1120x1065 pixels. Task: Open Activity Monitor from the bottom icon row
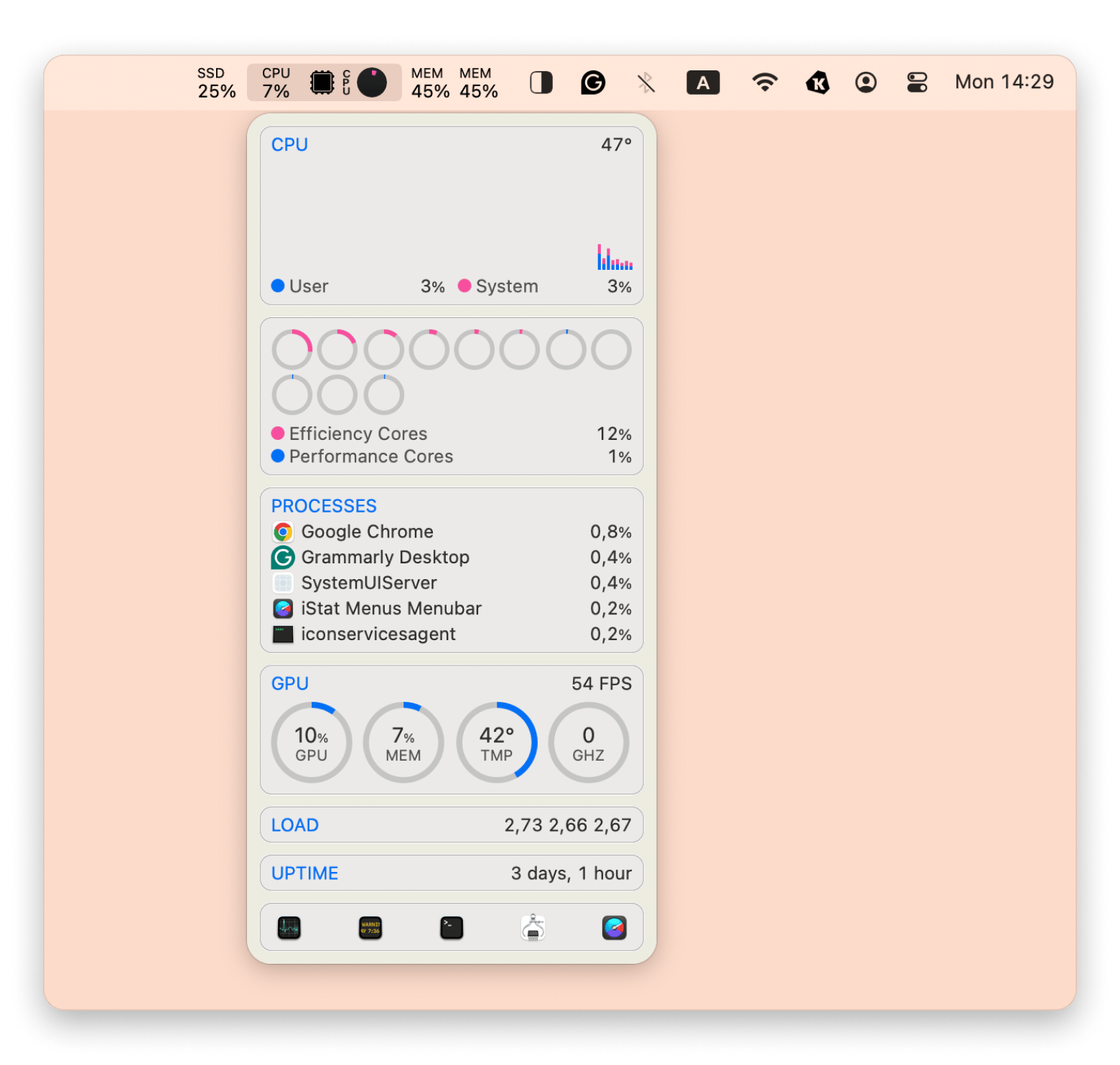289,928
